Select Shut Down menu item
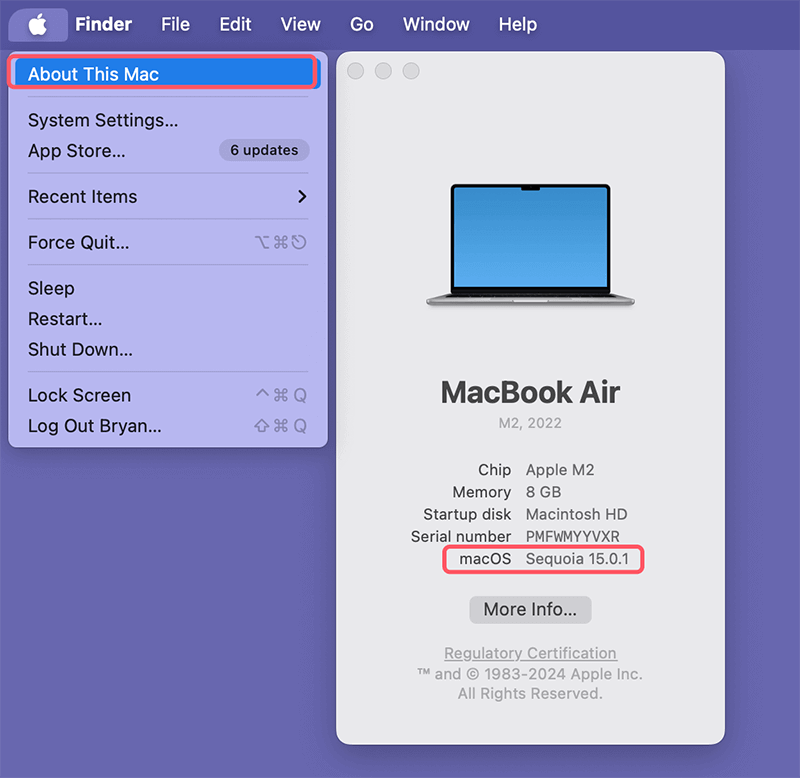Image resolution: width=800 pixels, height=778 pixels. (x=167, y=349)
